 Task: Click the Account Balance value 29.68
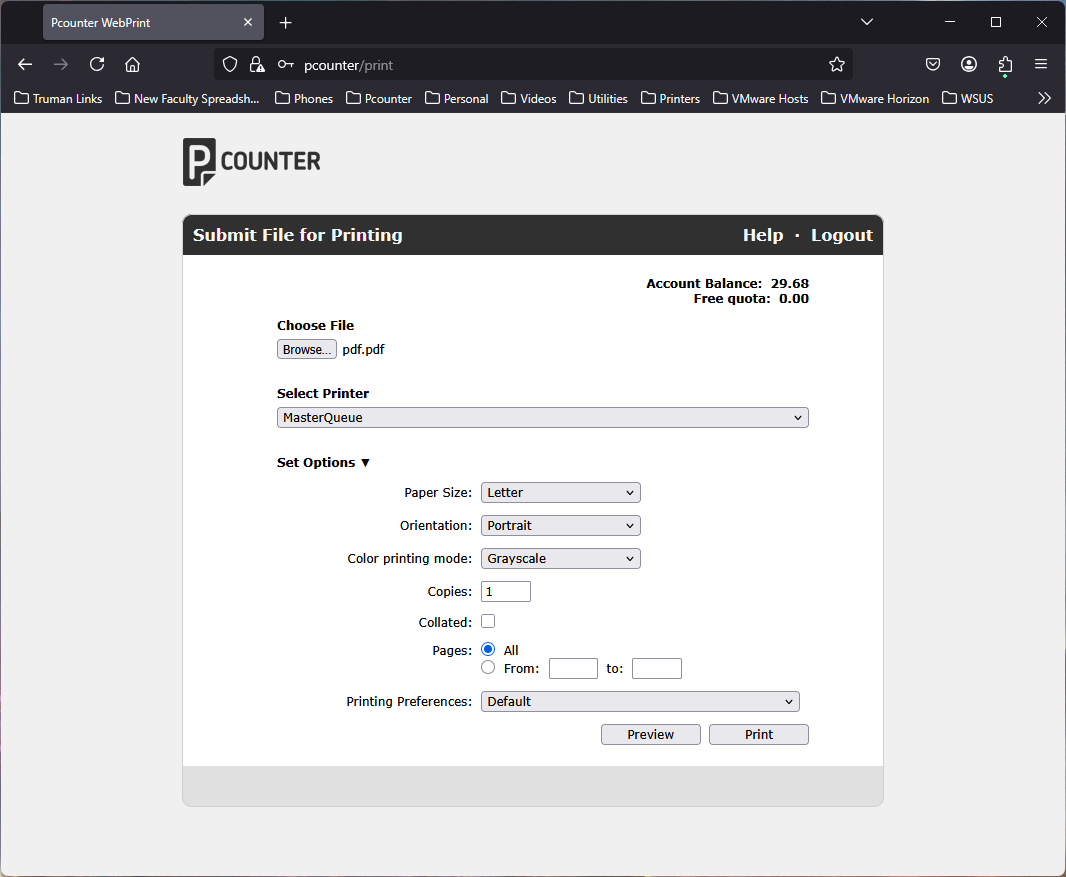(x=790, y=283)
